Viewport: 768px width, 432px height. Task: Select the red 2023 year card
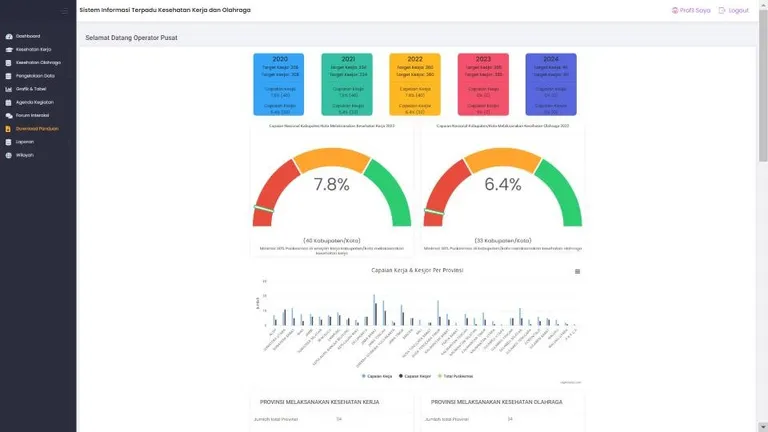(483, 84)
